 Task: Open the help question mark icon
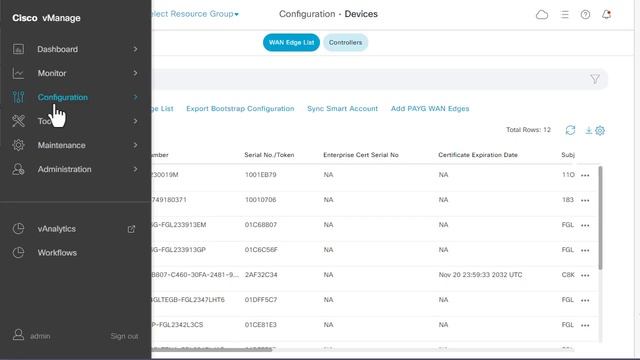(x=585, y=15)
